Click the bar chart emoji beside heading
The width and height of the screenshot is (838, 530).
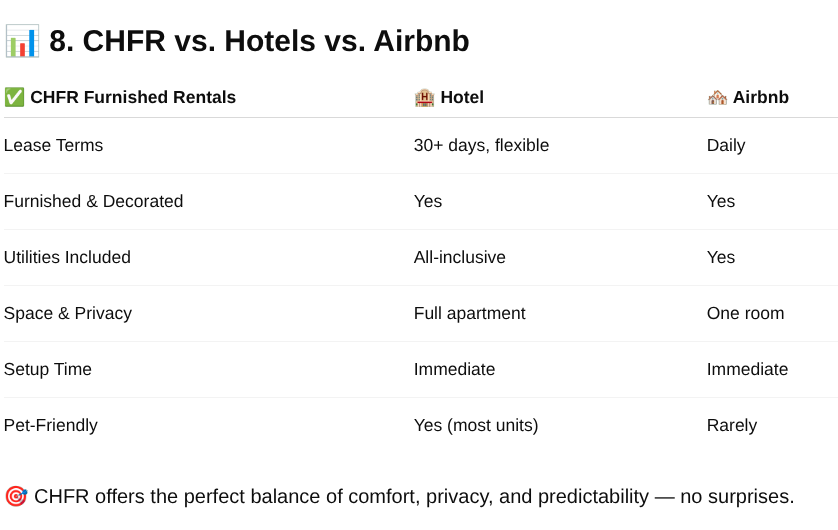[x=22, y=41]
